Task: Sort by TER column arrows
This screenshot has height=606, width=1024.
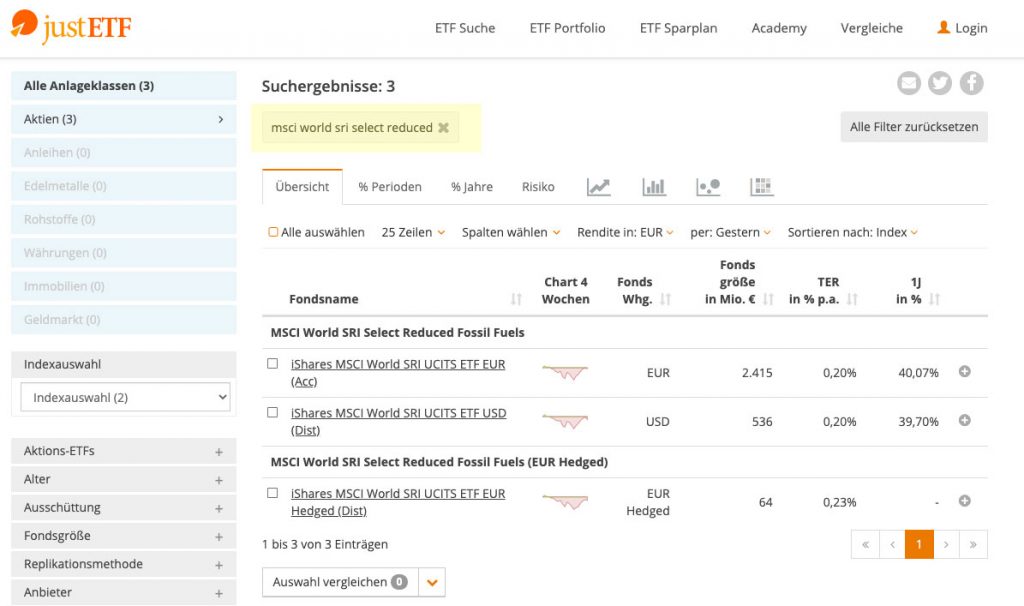Action: [x=852, y=299]
